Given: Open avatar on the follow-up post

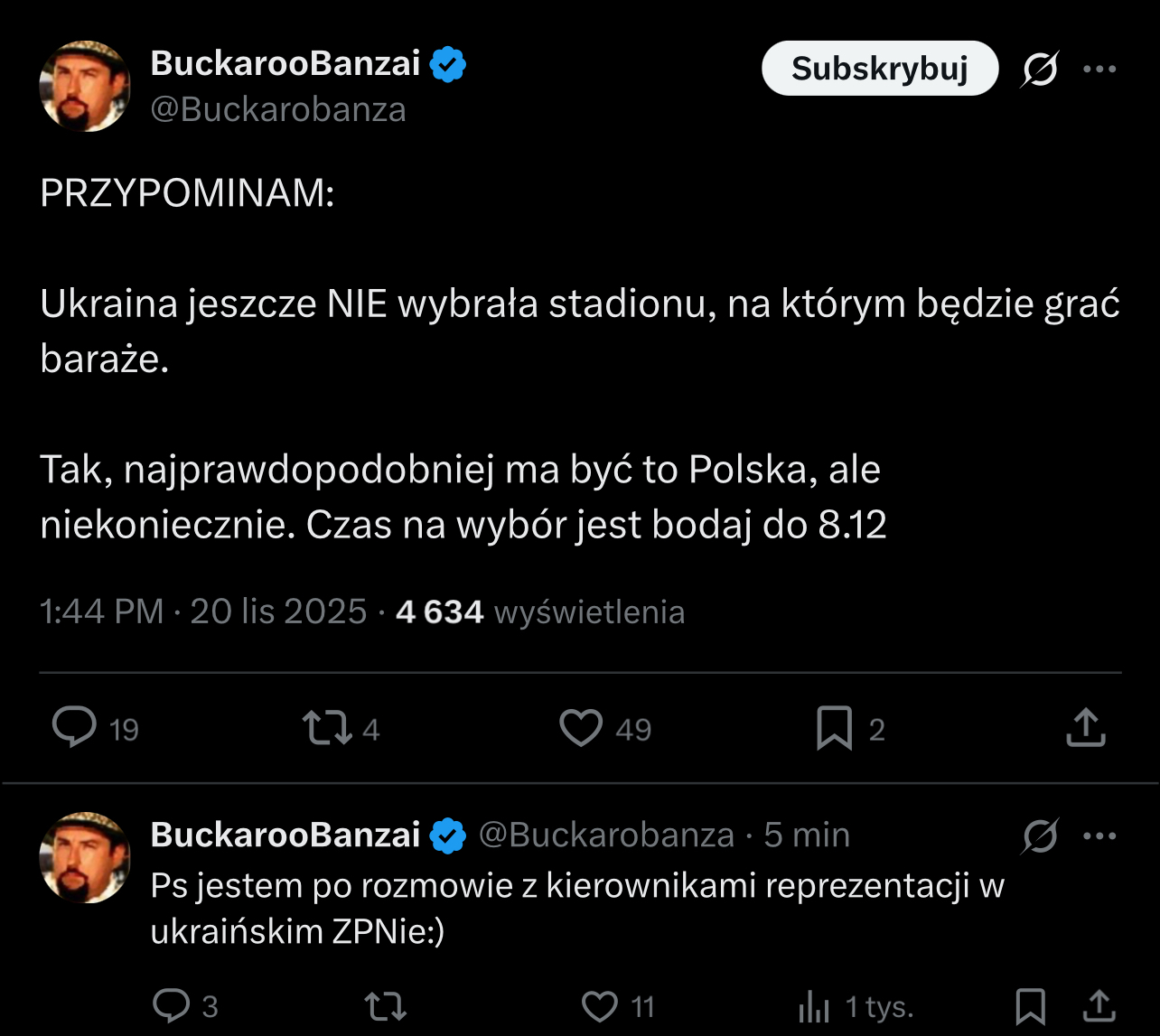Looking at the screenshot, I should 85,857.
